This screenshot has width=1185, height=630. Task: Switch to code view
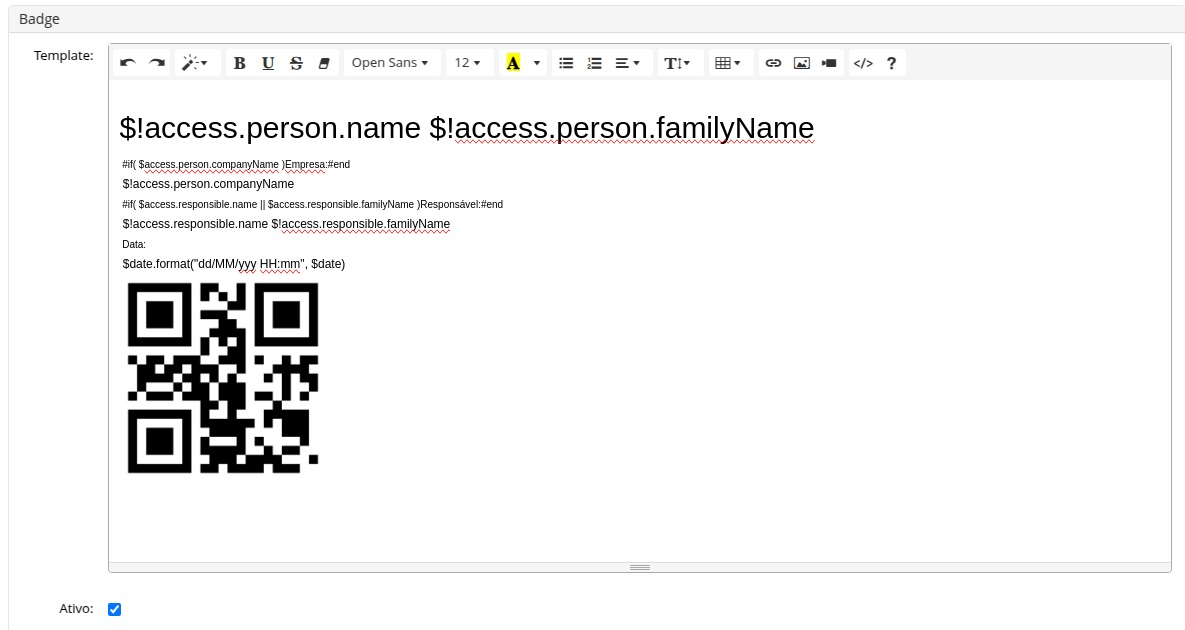(x=862, y=63)
